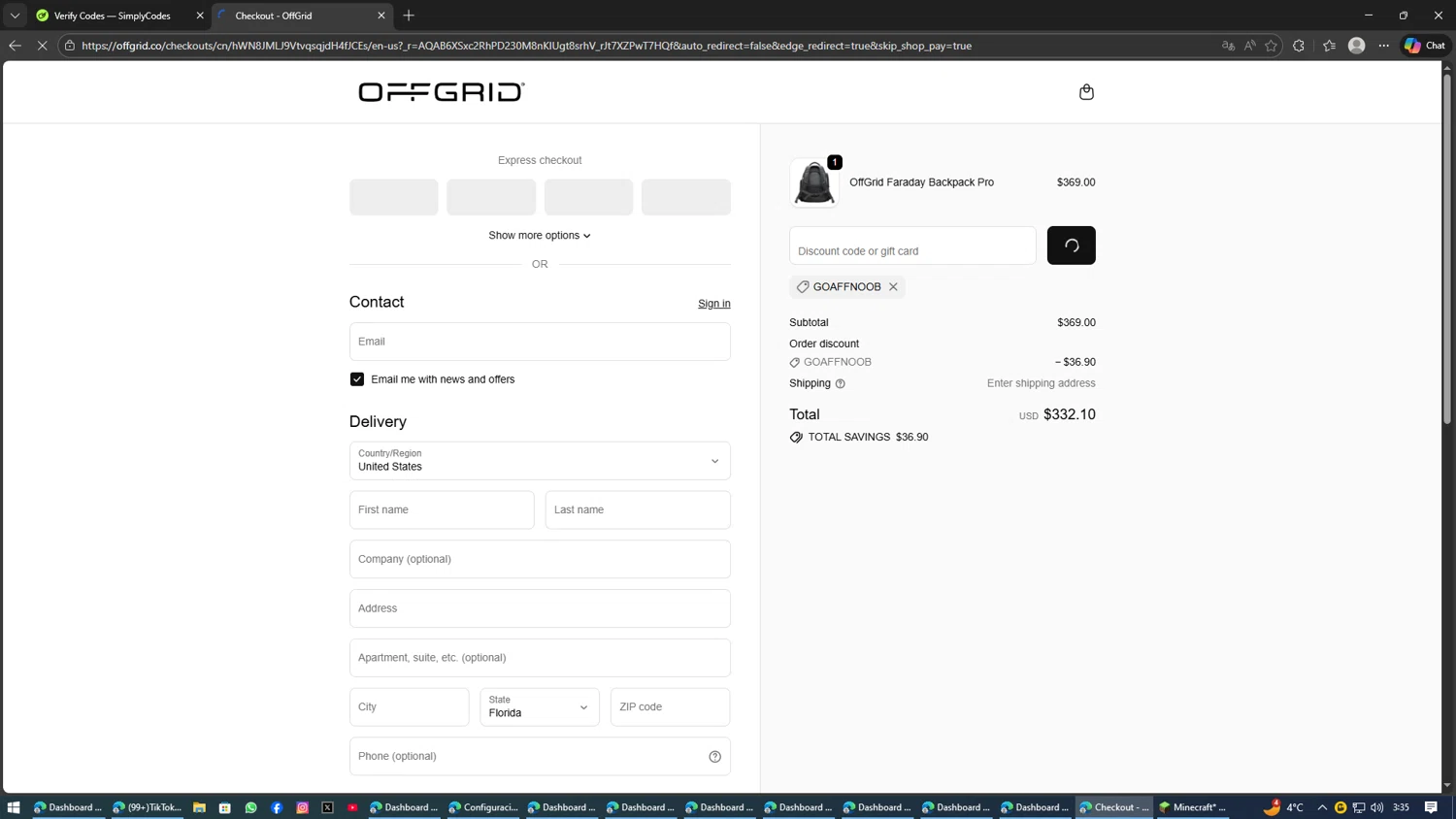
Task: Click the Phone (optional) field
Action: point(540,757)
